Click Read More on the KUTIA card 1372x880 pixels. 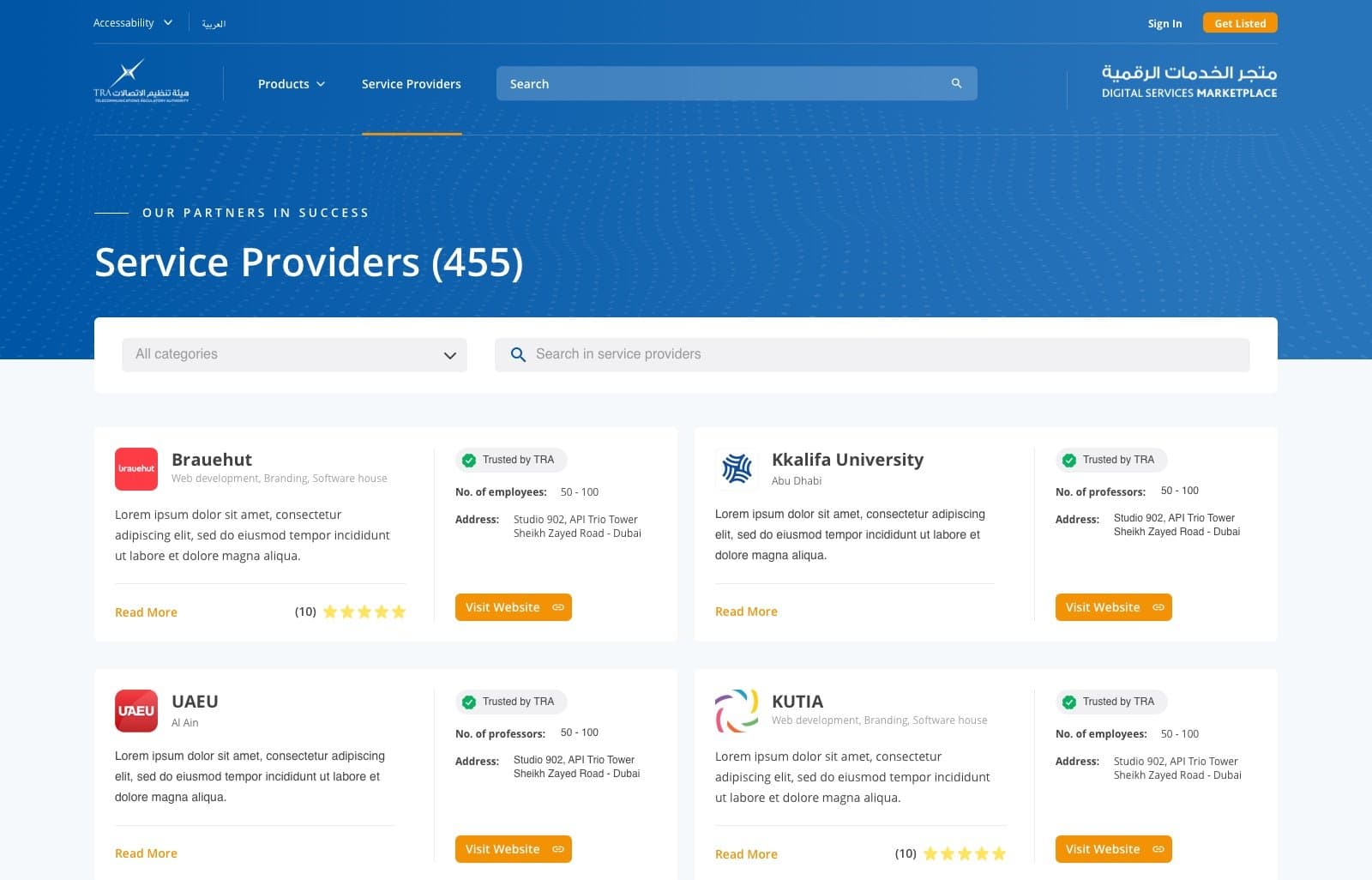click(746, 854)
